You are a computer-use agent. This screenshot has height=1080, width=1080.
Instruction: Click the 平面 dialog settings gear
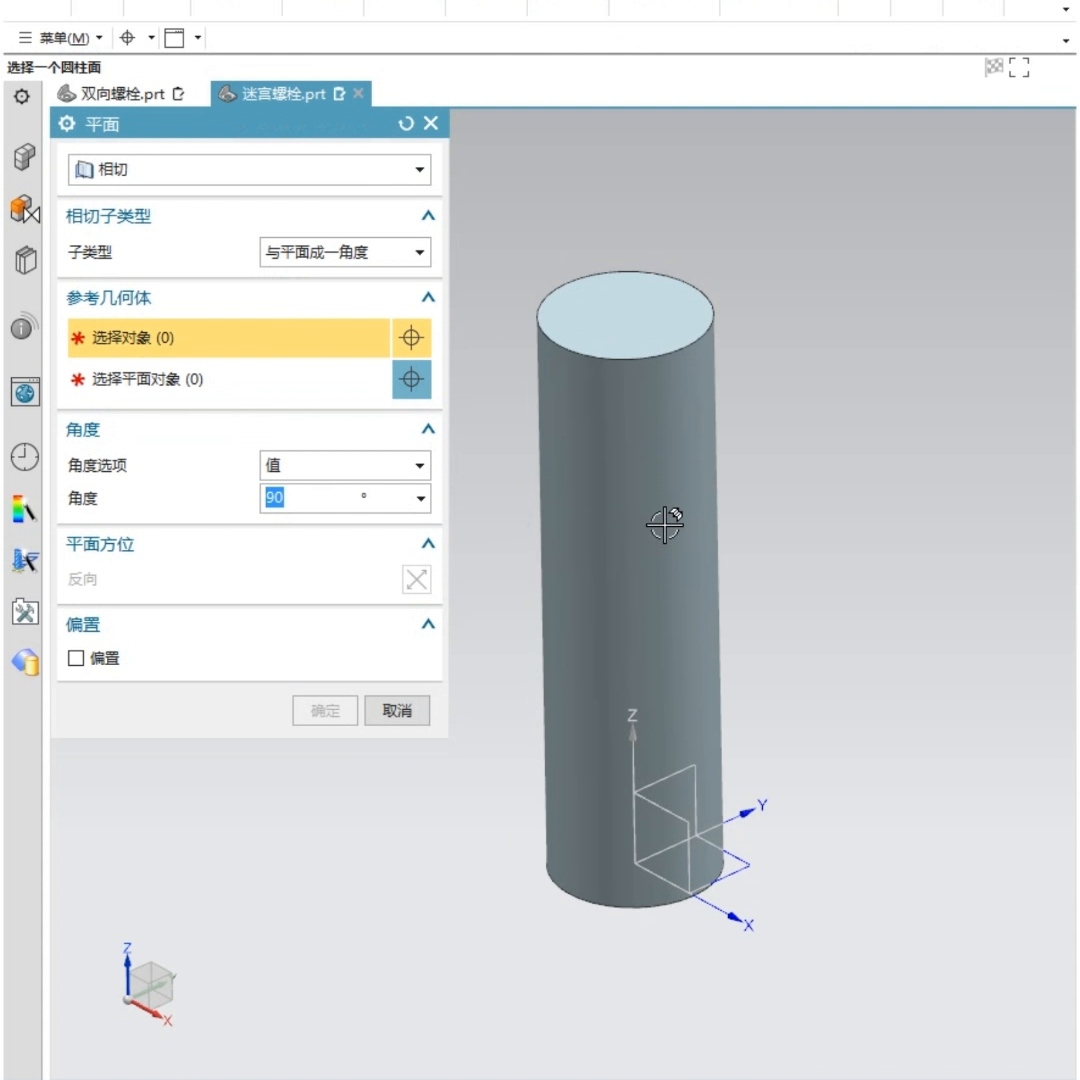[x=67, y=124]
